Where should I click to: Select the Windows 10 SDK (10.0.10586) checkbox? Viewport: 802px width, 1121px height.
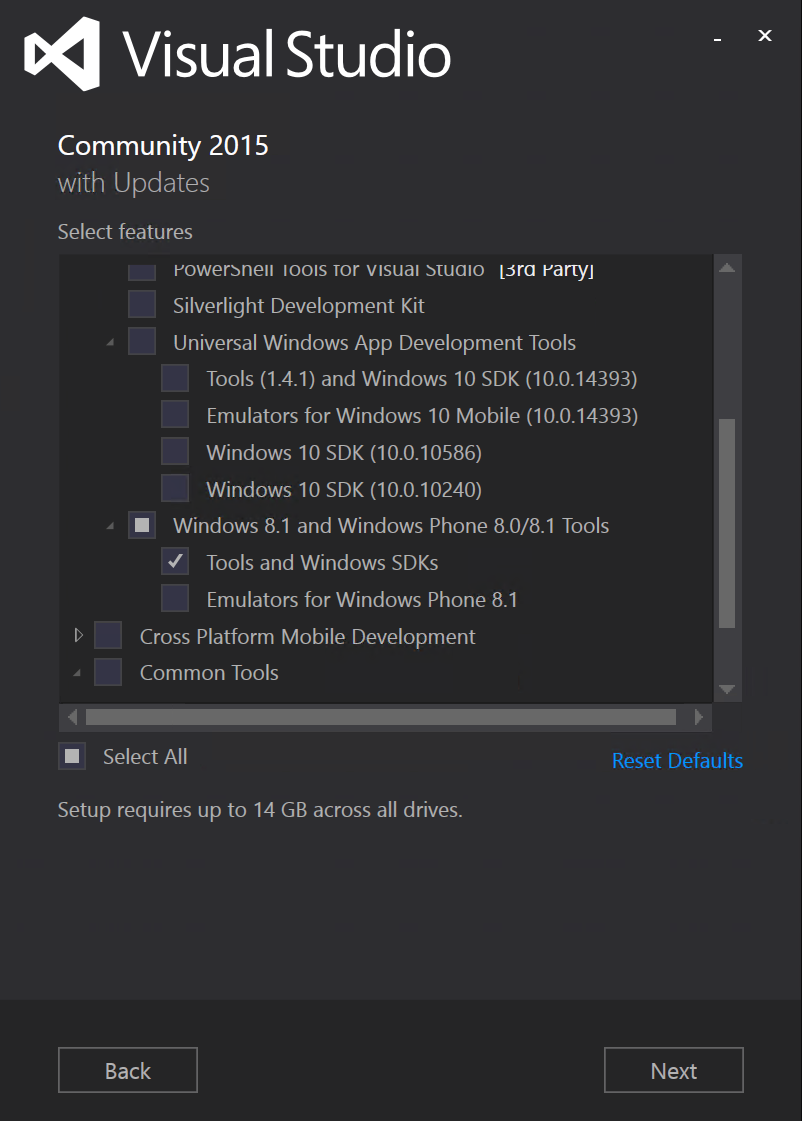pos(175,452)
